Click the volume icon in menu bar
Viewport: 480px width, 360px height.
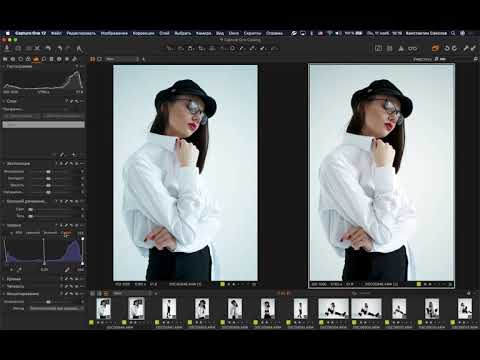click(338, 33)
